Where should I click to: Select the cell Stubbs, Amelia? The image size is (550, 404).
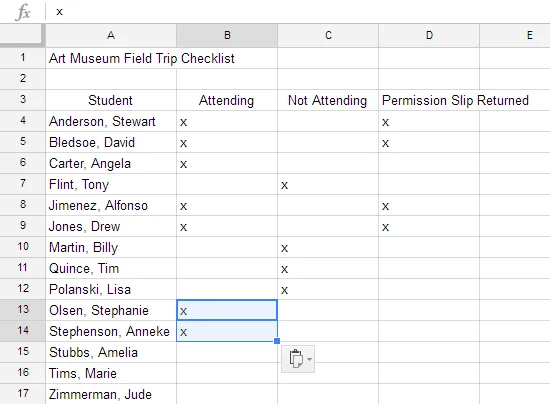click(111, 352)
